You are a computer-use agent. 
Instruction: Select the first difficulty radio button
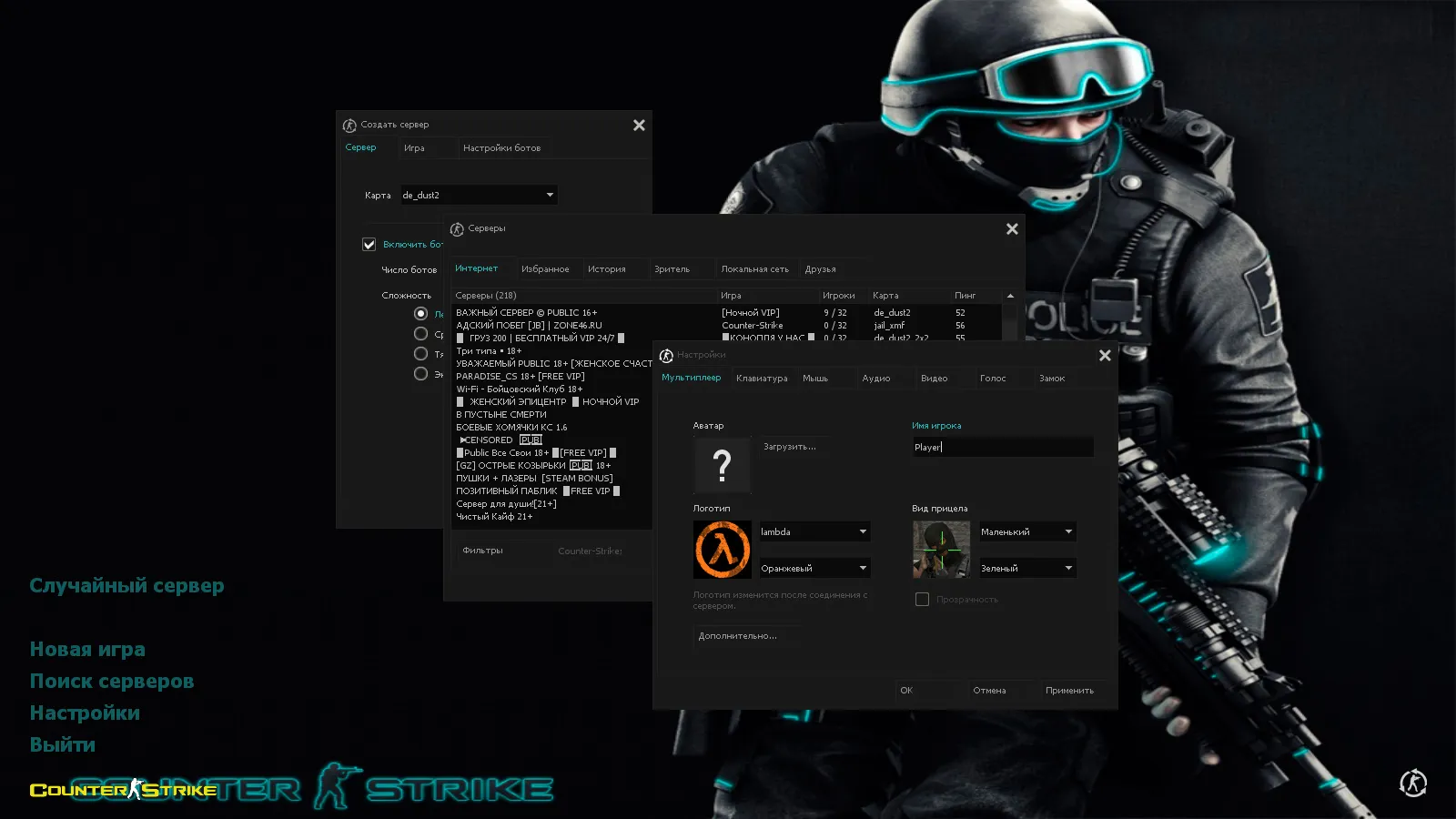420,314
